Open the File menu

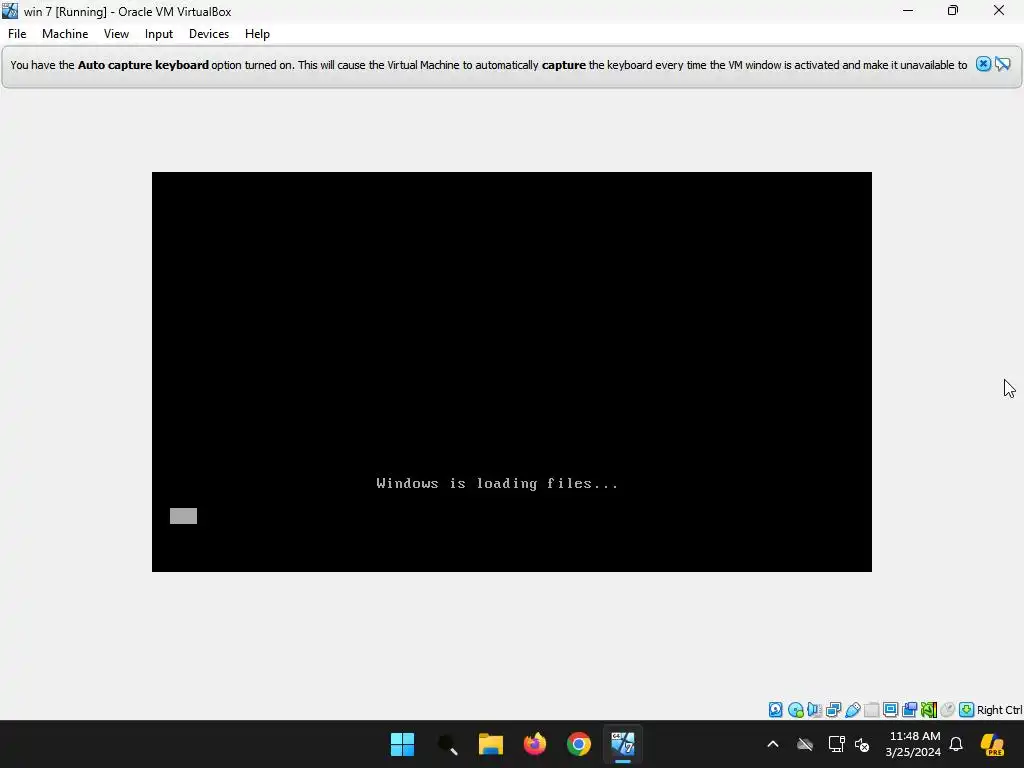point(17,34)
